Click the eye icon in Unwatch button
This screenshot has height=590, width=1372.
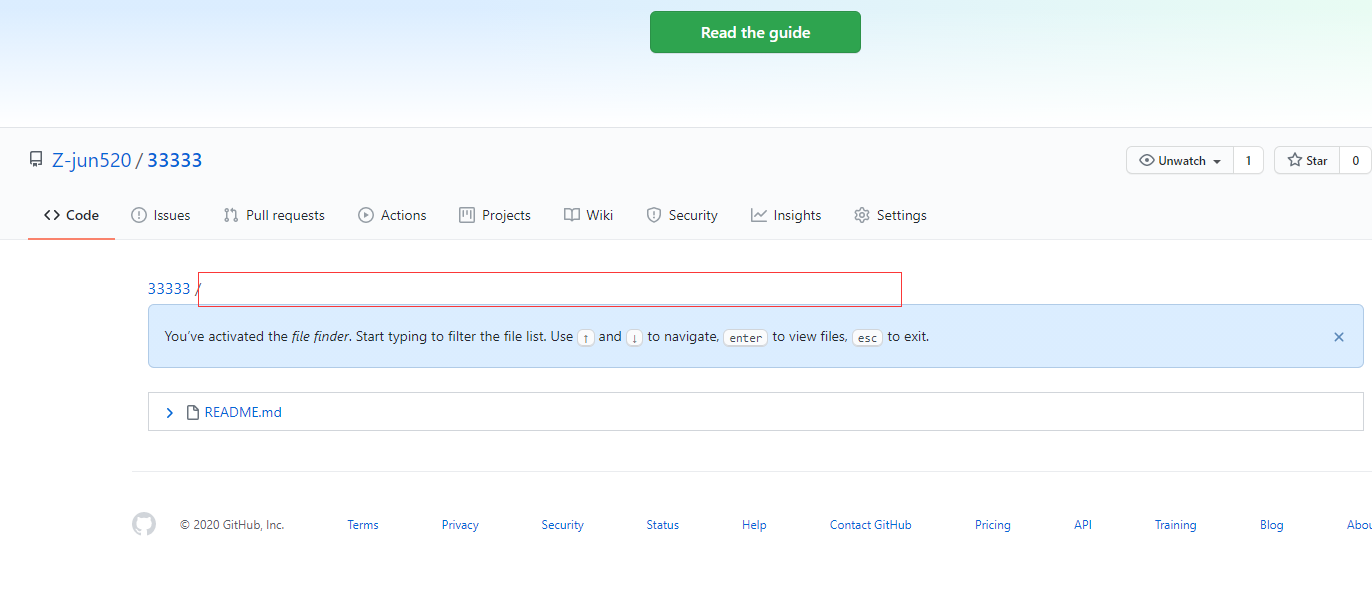(x=1147, y=160)
